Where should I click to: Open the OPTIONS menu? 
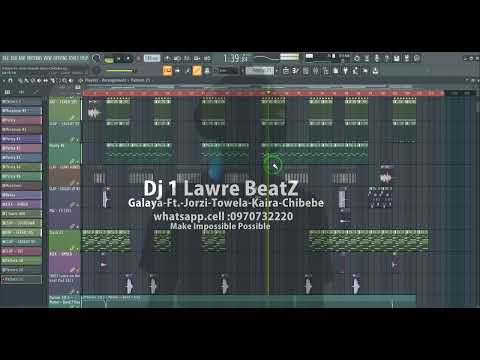click(x=60, y=58)
